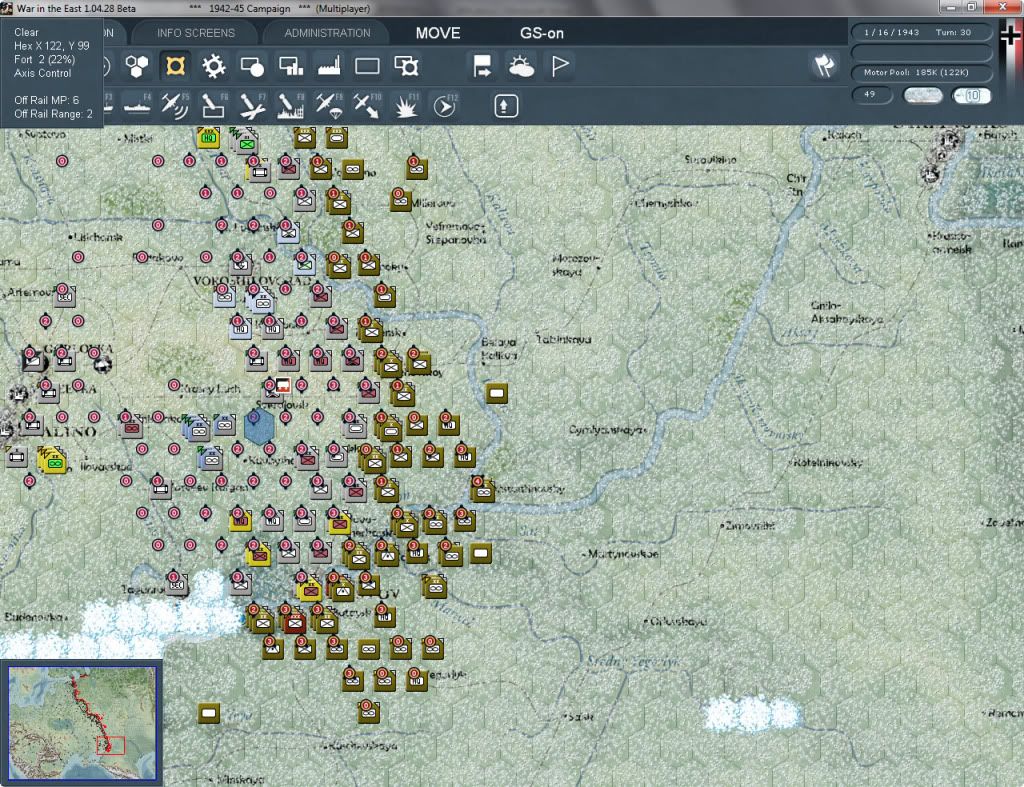Screen dimensions: 1024x787
Task: Click the F11 explosion icon
Action: click(x=406, y=106)
